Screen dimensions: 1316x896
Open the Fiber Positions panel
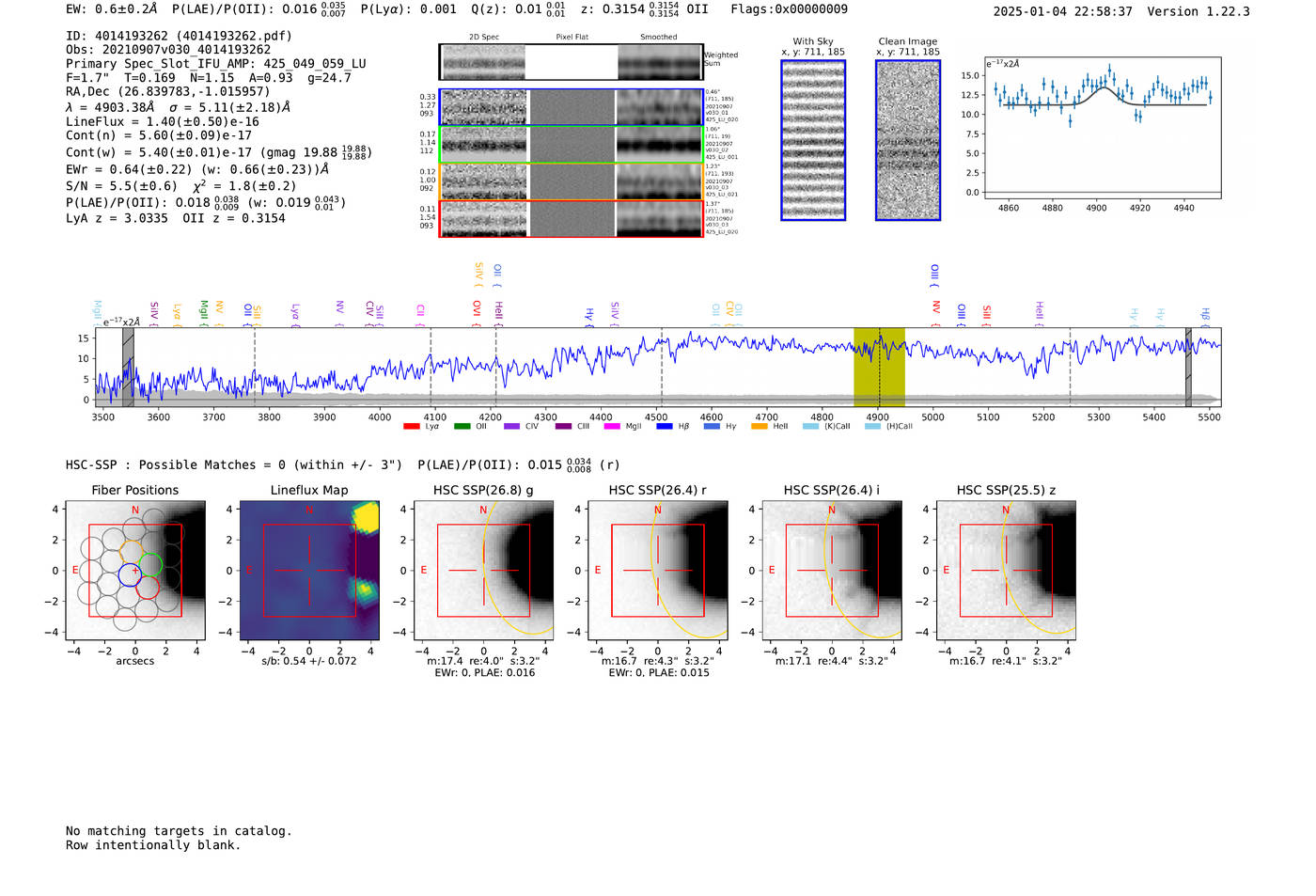(x=135, y=571)
